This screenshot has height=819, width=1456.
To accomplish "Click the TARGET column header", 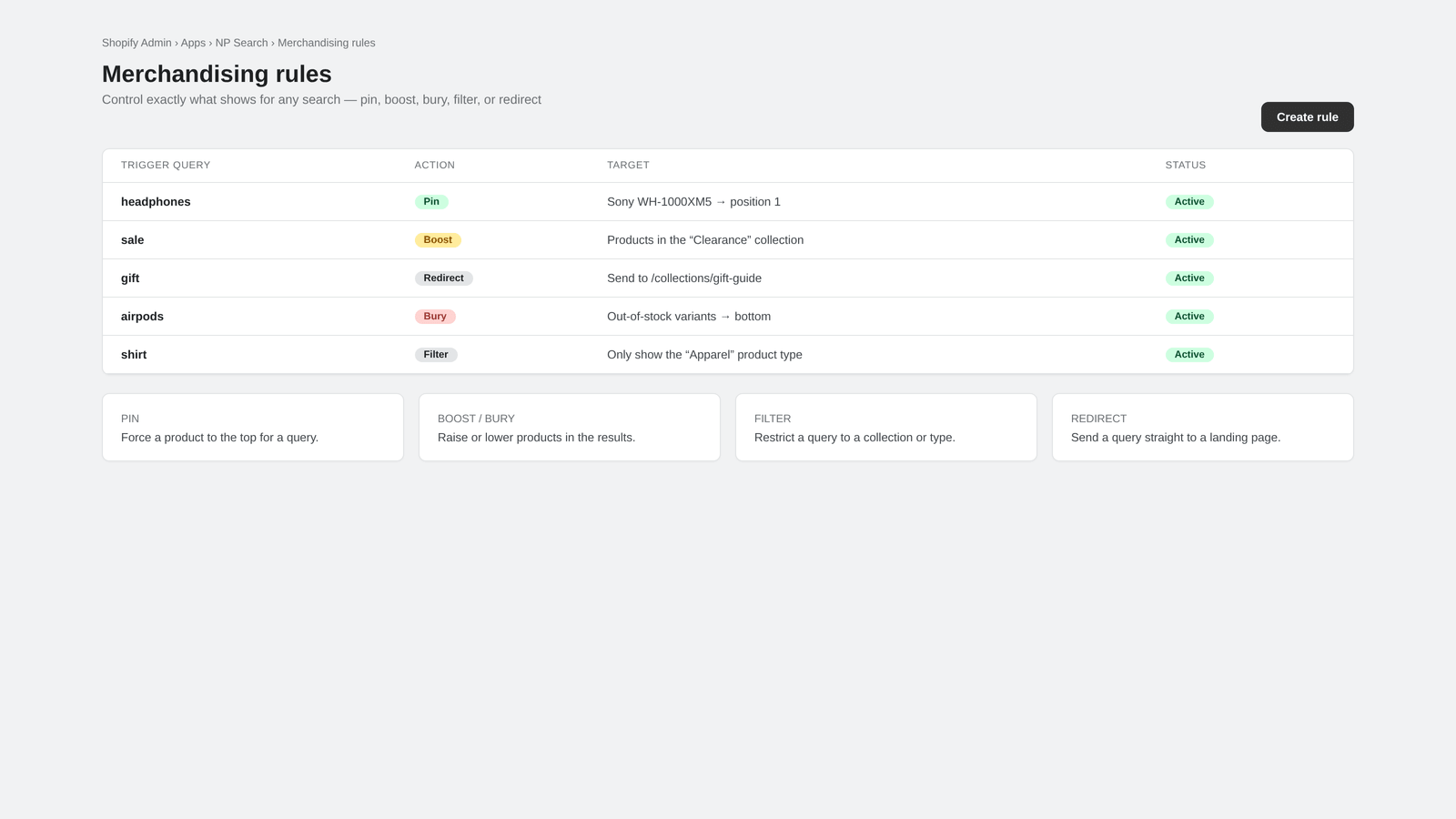I will tap(628, 165).
